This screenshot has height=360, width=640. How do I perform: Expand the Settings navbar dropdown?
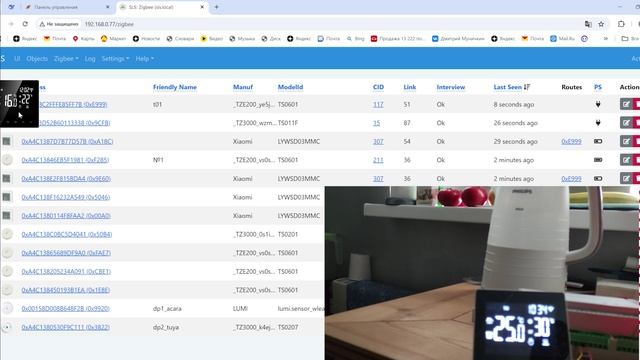pyautogui.click(x=115, y=59)
